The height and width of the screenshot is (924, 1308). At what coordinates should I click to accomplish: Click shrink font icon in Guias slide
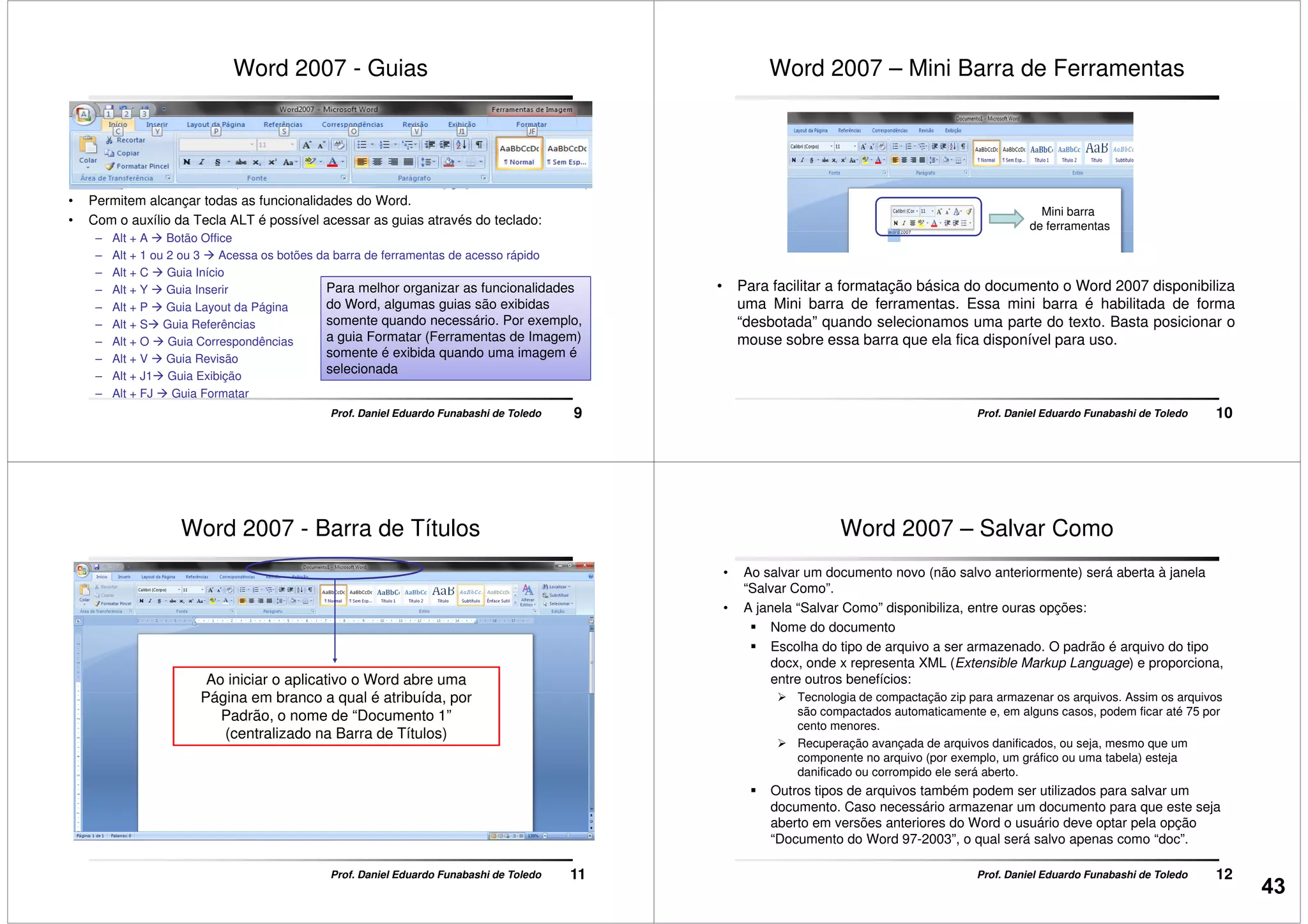click(321, 145)
